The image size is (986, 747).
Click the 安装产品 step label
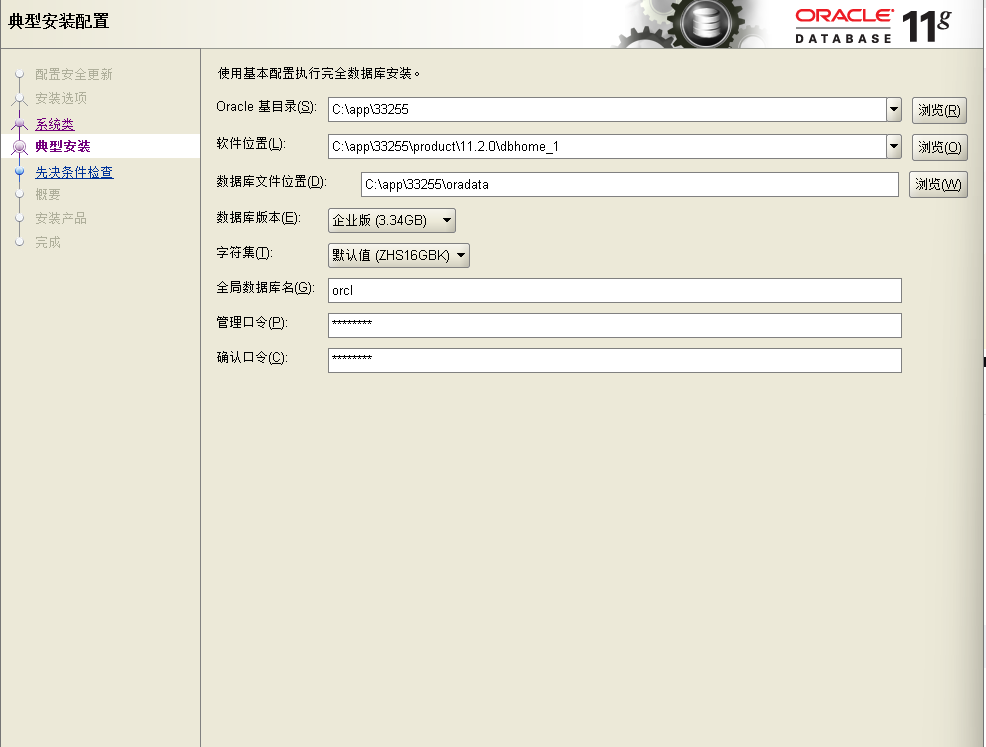coord(61,218)
